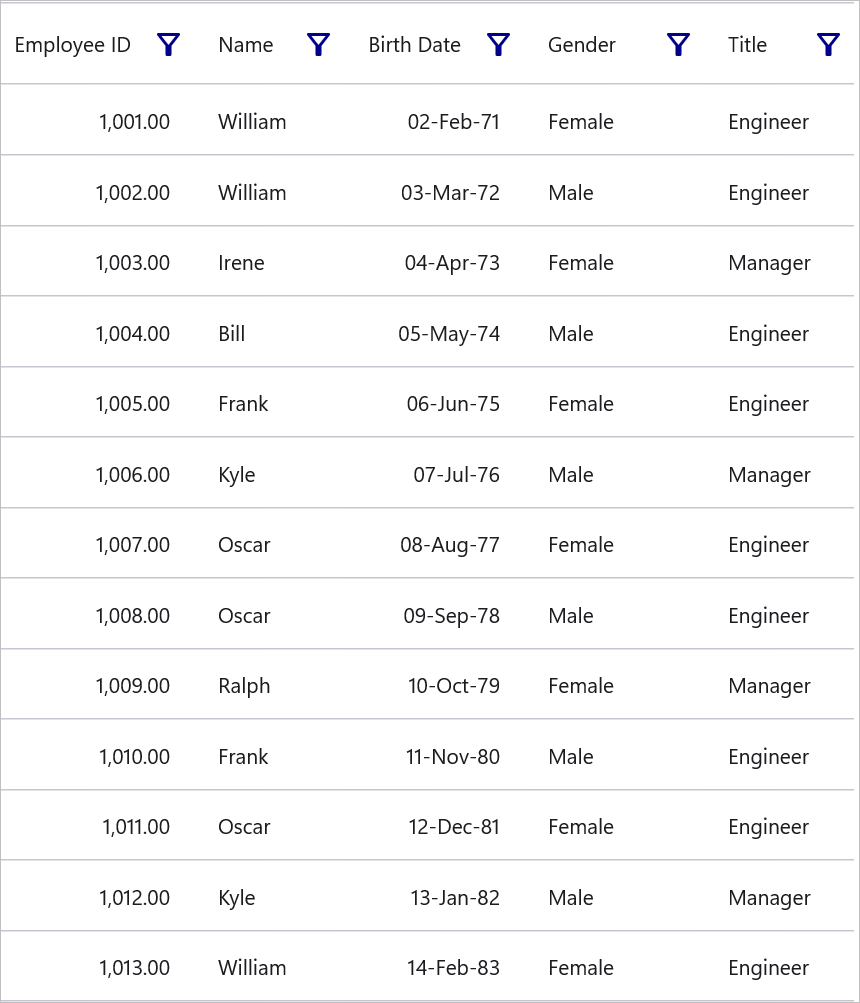
Task: Select employee ID 1,013.00 cell
Action: [x=134, y=968]
